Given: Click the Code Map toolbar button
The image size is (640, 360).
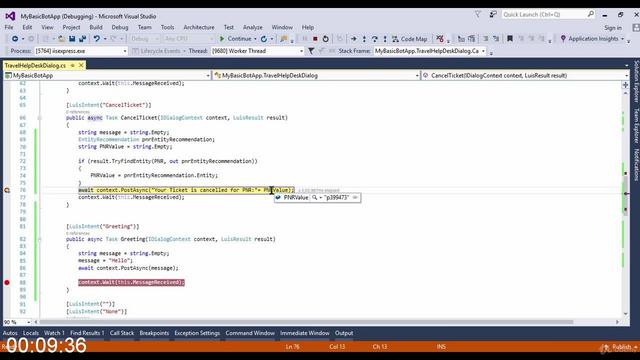Looking at the screenshot, I should pos(409,39).
